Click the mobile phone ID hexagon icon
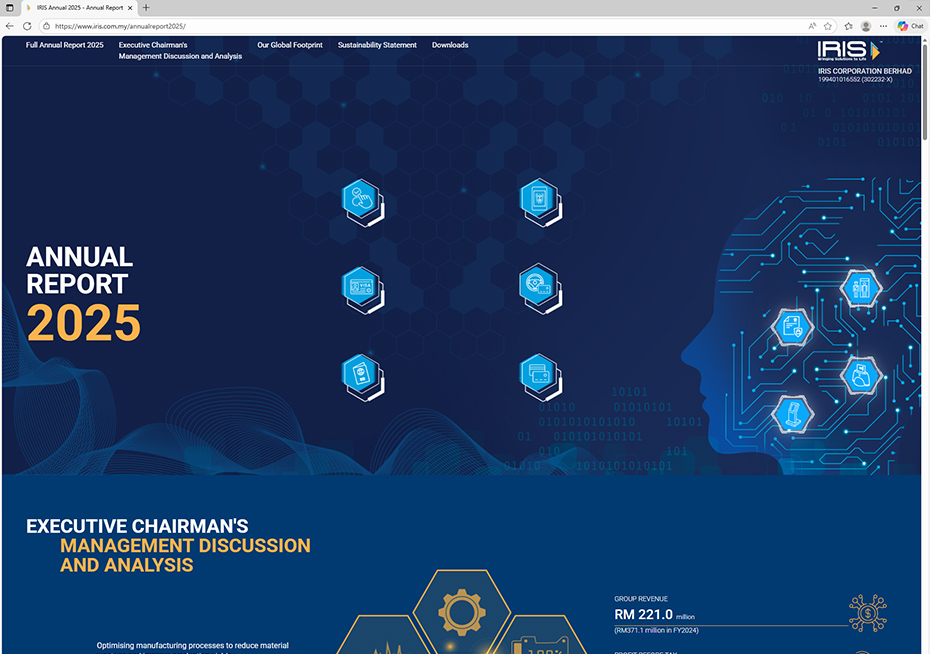The width and height of the screenshot is (930, 654). pos(538,199)
